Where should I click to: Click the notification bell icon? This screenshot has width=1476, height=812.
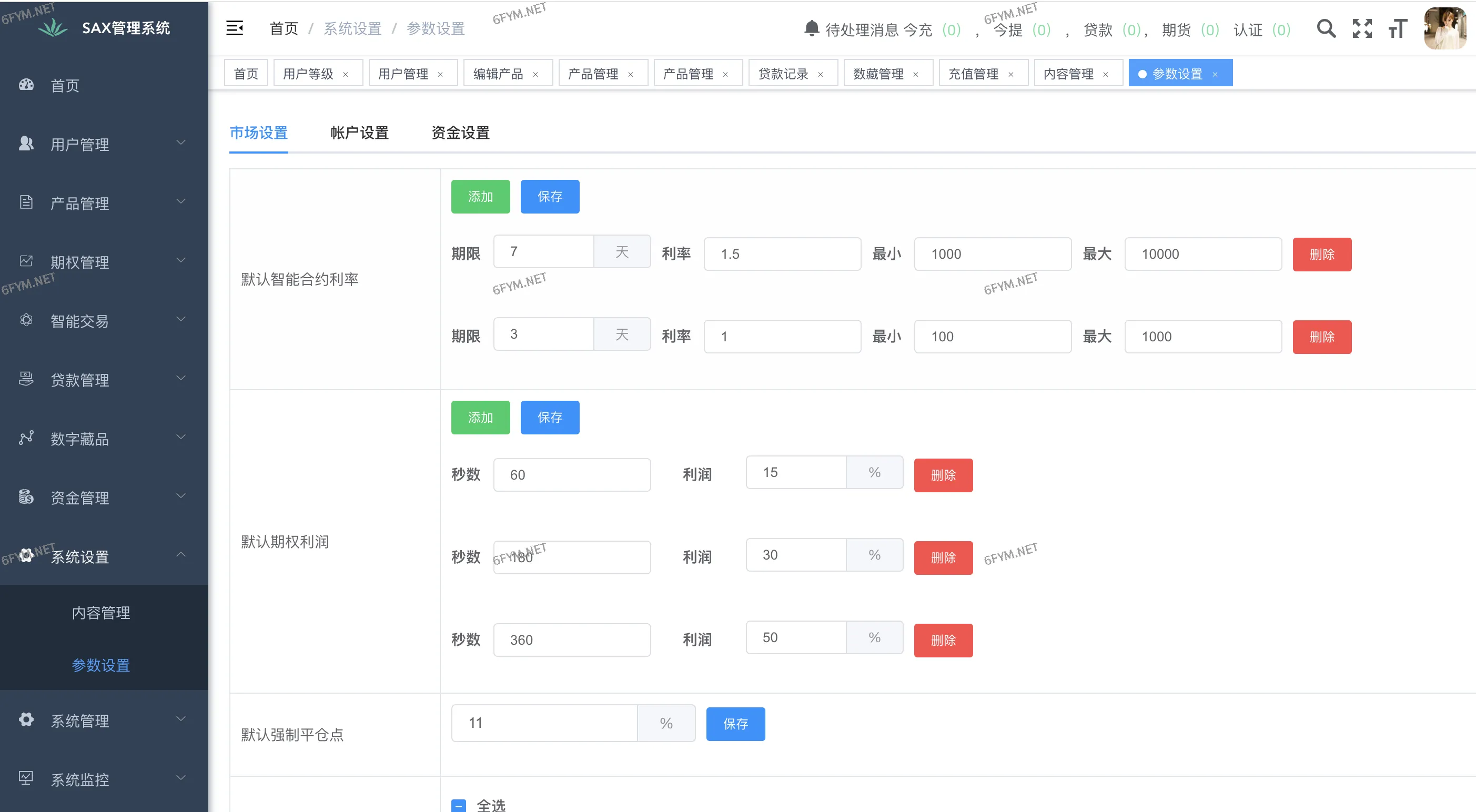coord(811,28)
